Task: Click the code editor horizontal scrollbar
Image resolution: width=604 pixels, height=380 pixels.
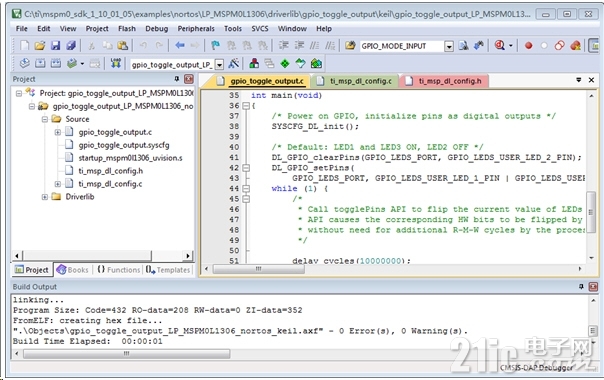Action: 259,269
